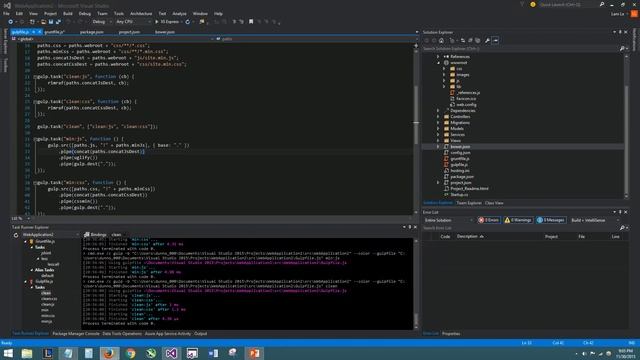
Task: Click the Error List search magnifier icon
Action: pyautogui.click(x=622, y=228)
